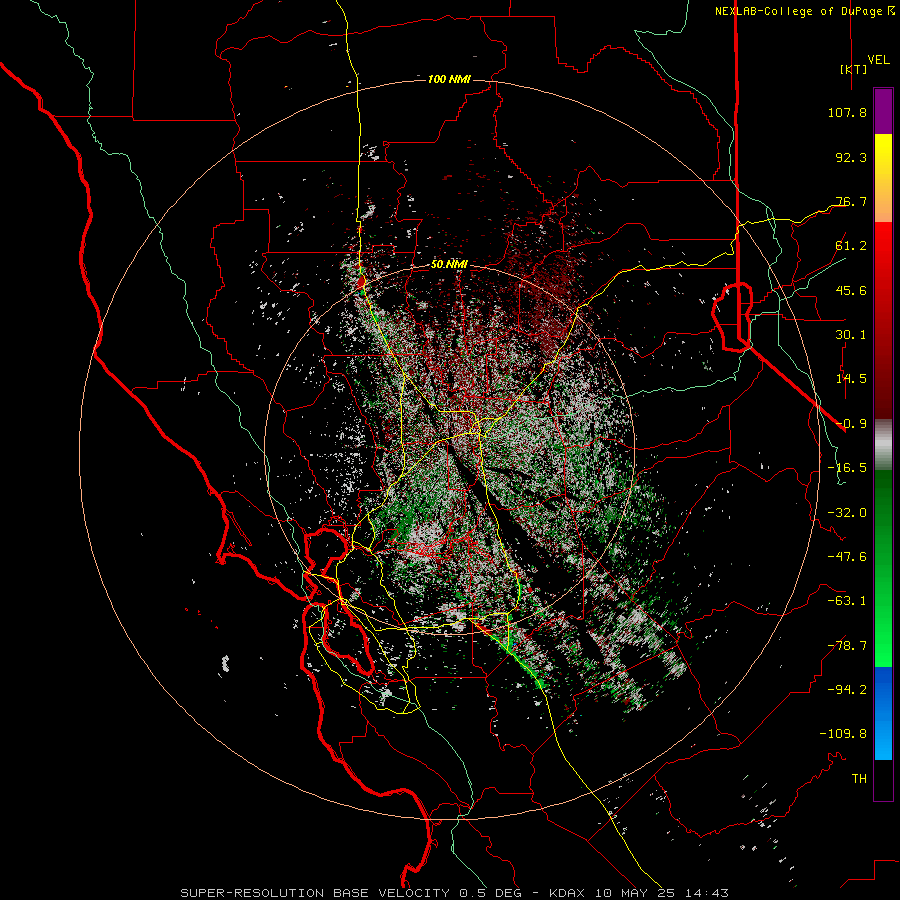Click the 50 NMI range ring label
900x900 pixels.
(449, 265)
